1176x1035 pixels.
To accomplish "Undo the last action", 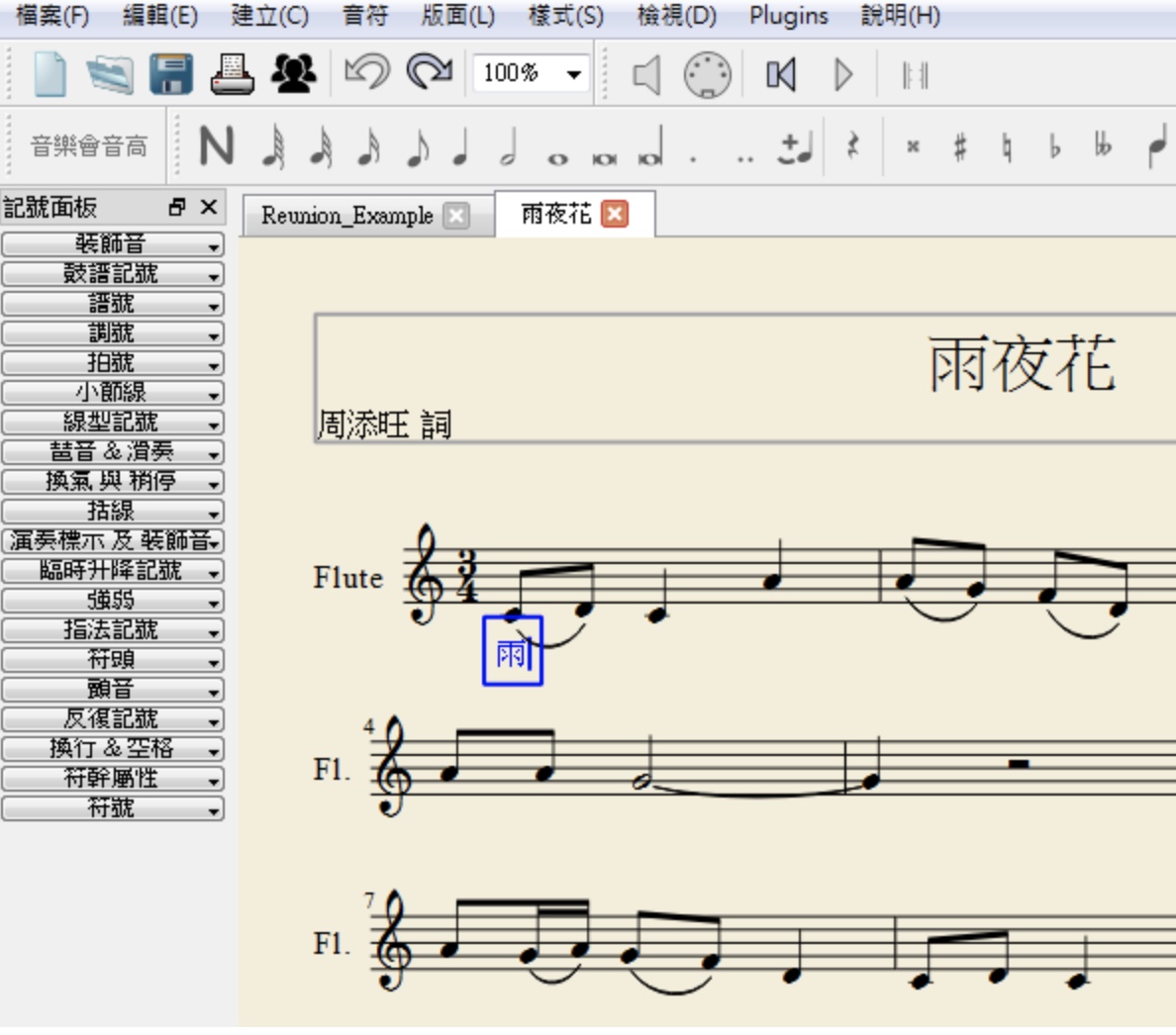I will [x=367, y=72].
